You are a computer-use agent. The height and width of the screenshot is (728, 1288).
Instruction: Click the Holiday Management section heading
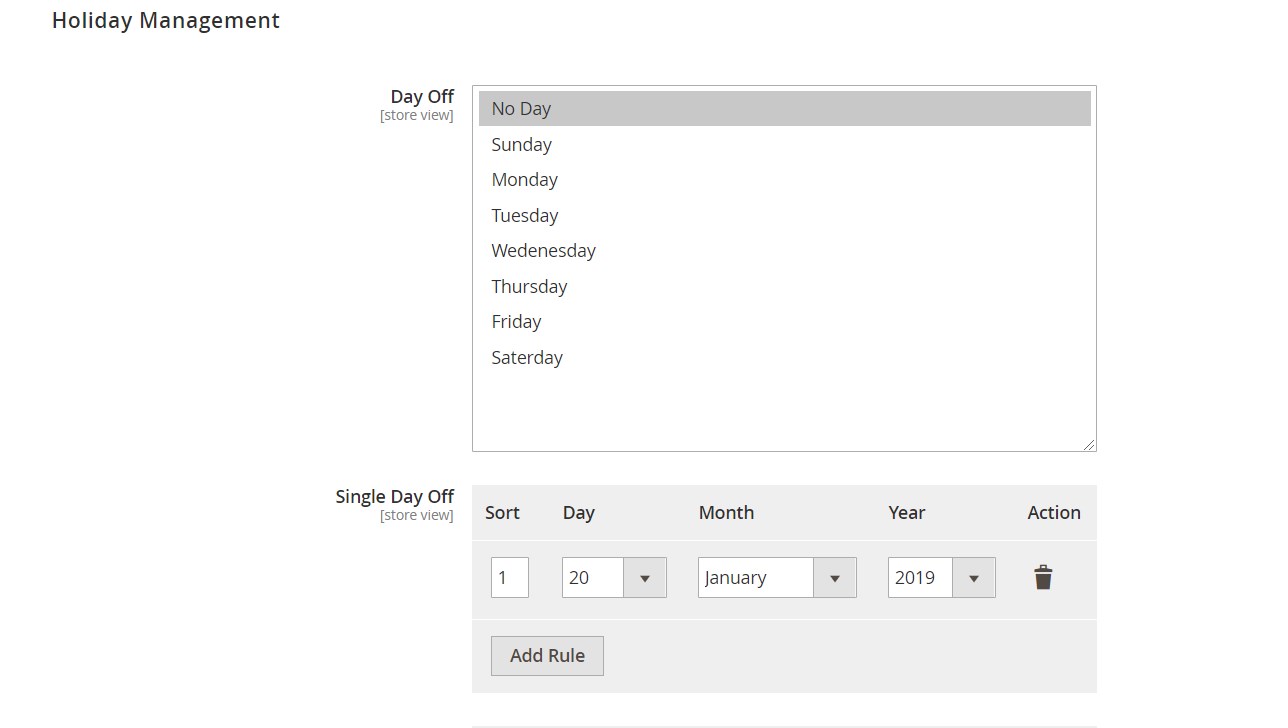(x=166, y=21)
